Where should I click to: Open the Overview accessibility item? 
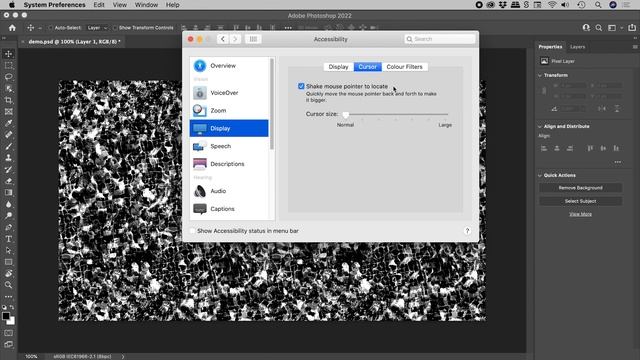[x=229, y=66]
